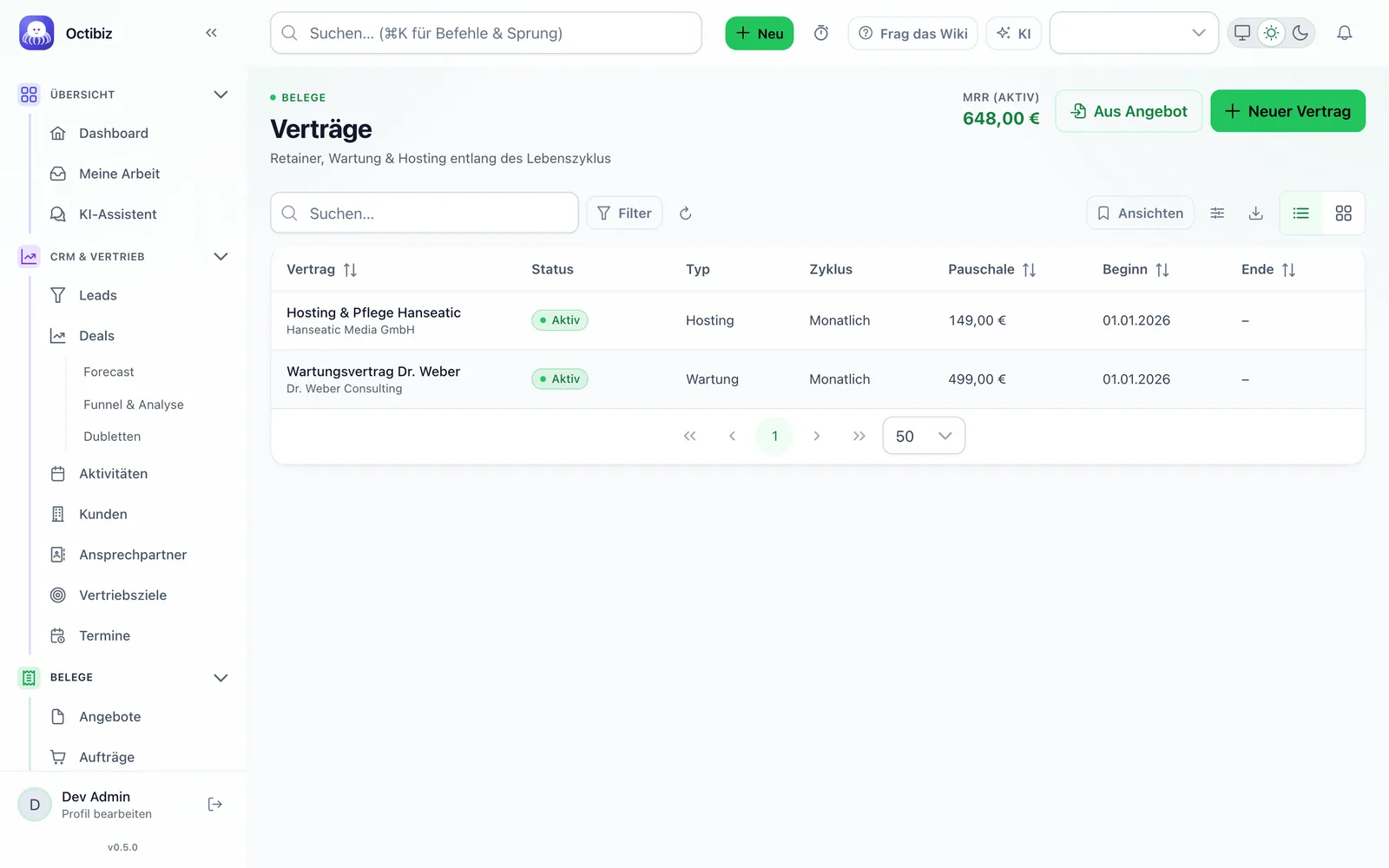Click the Aus Angebot button
This screenshot has height=868, width=1389.
[1129, 111]
